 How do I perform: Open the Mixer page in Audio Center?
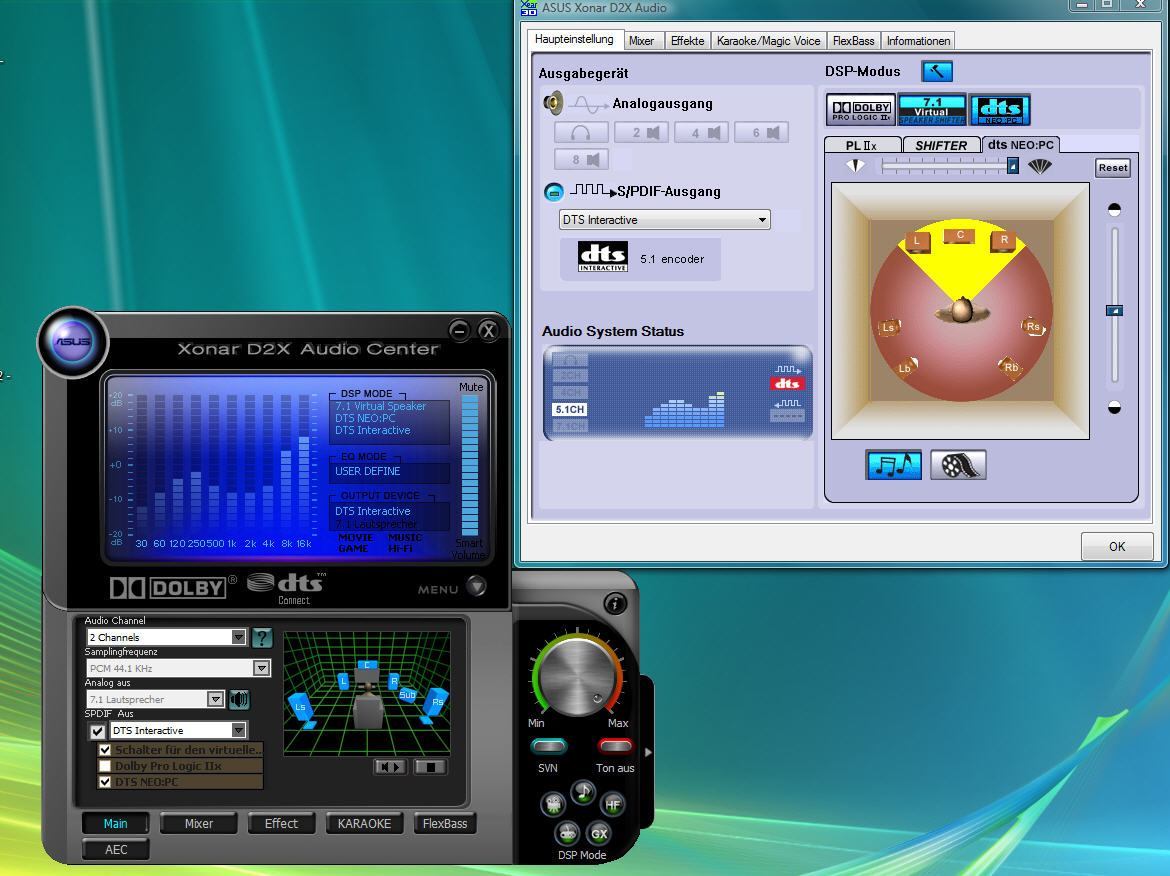pyautogui.click(x=198, y=823)
